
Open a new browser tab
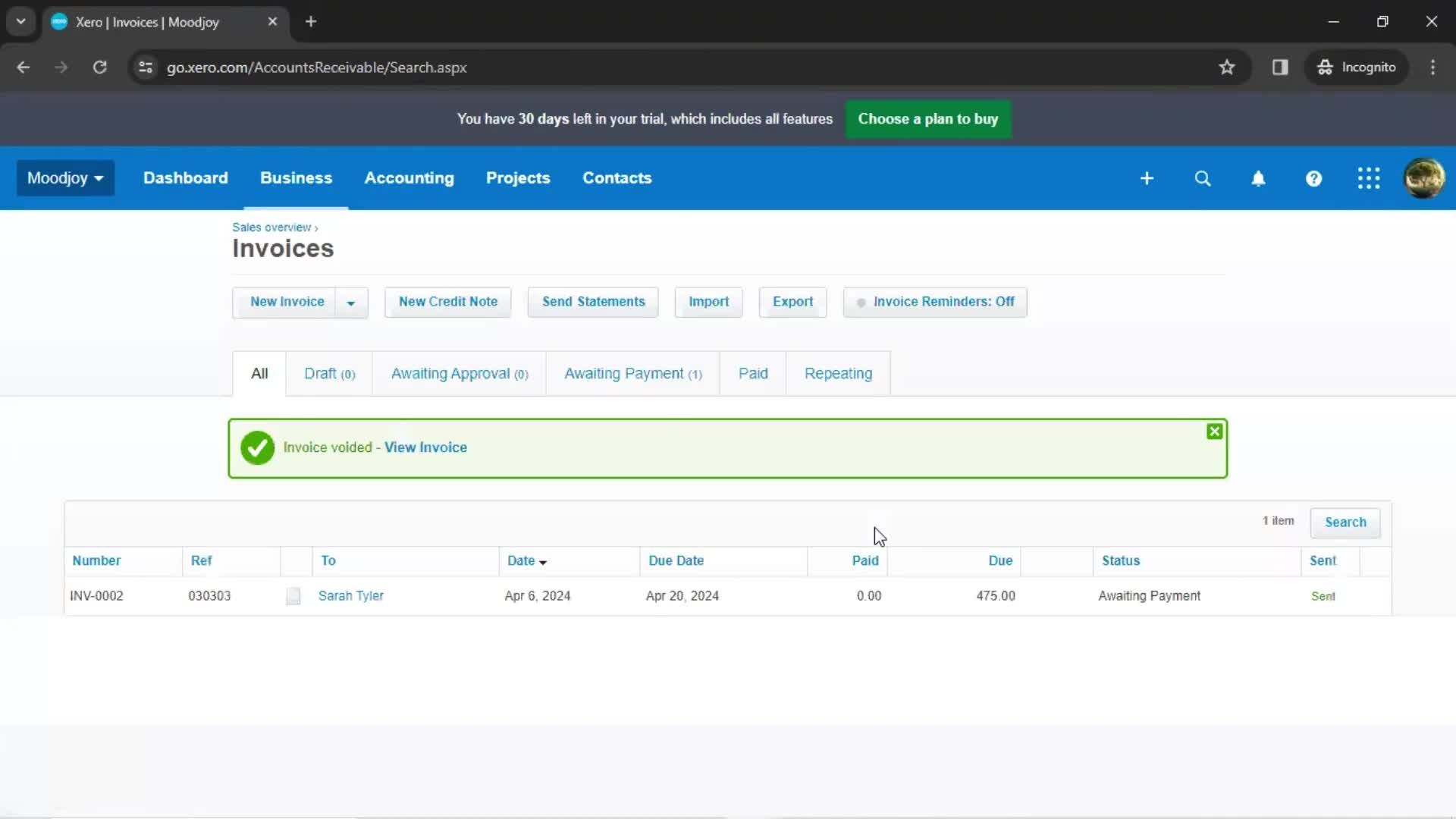(311, 21)
